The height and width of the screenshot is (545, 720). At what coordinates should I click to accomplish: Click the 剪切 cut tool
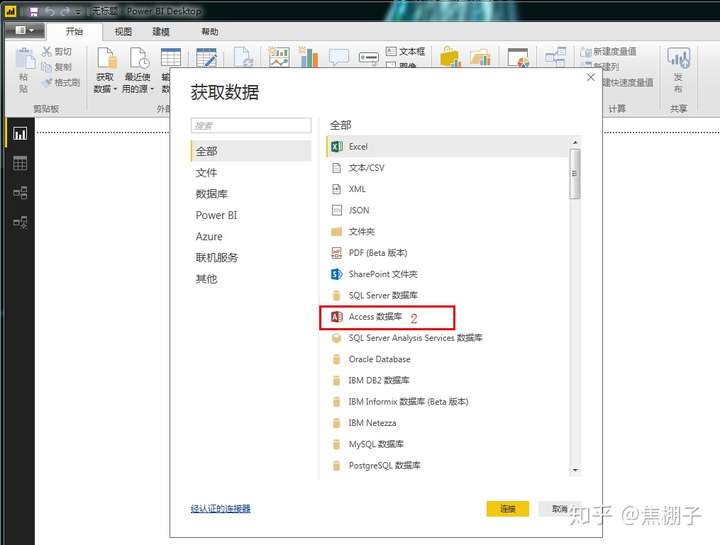point(57,51)
